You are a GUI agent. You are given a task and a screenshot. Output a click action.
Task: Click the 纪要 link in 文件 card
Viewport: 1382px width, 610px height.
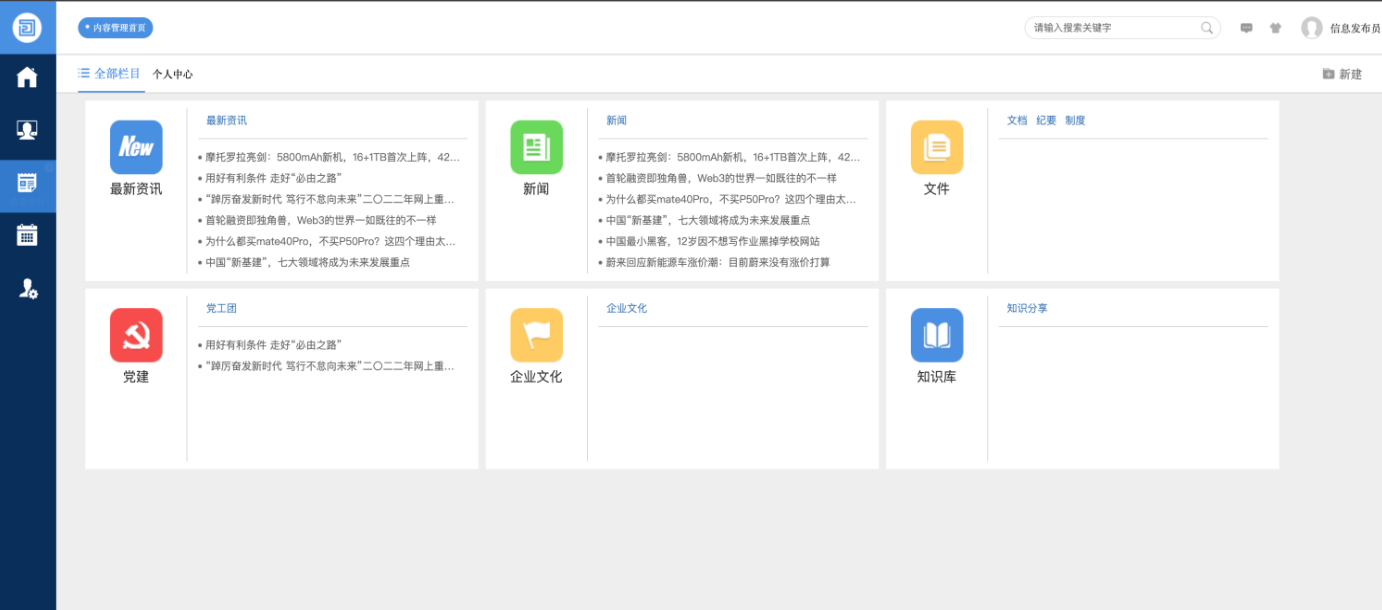1046,120
